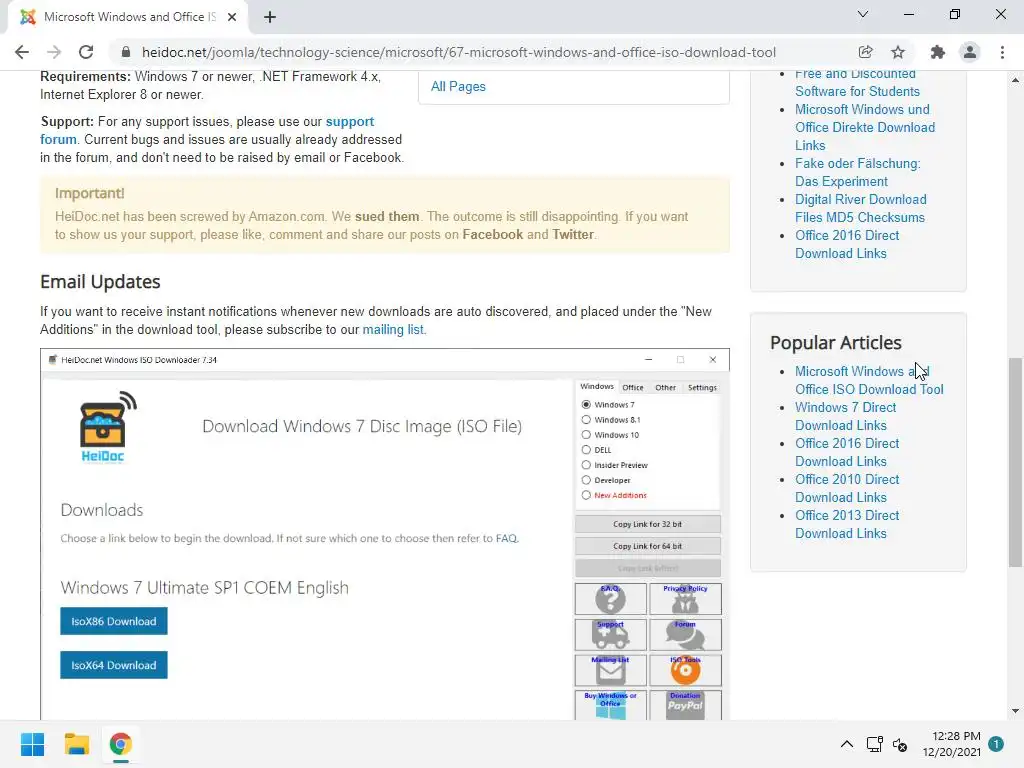Screen dimensions: 1024x768
Task: View site security padlock info
Action: click(126, 52)
